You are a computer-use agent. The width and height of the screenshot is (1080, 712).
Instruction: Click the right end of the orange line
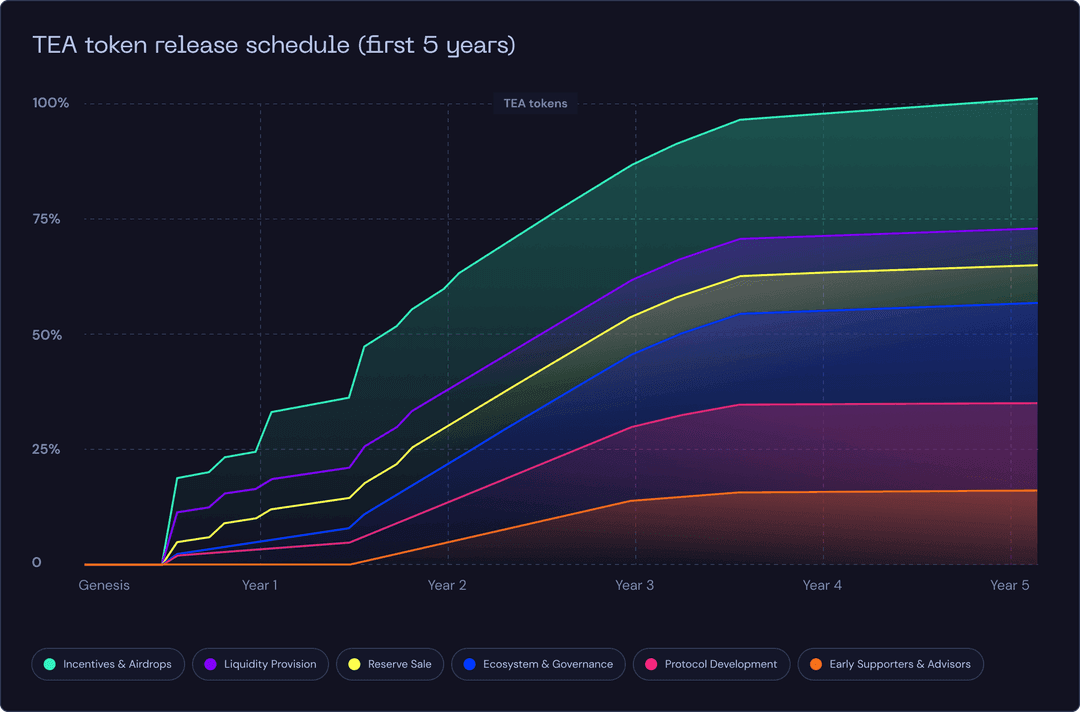click(1036, 490)
